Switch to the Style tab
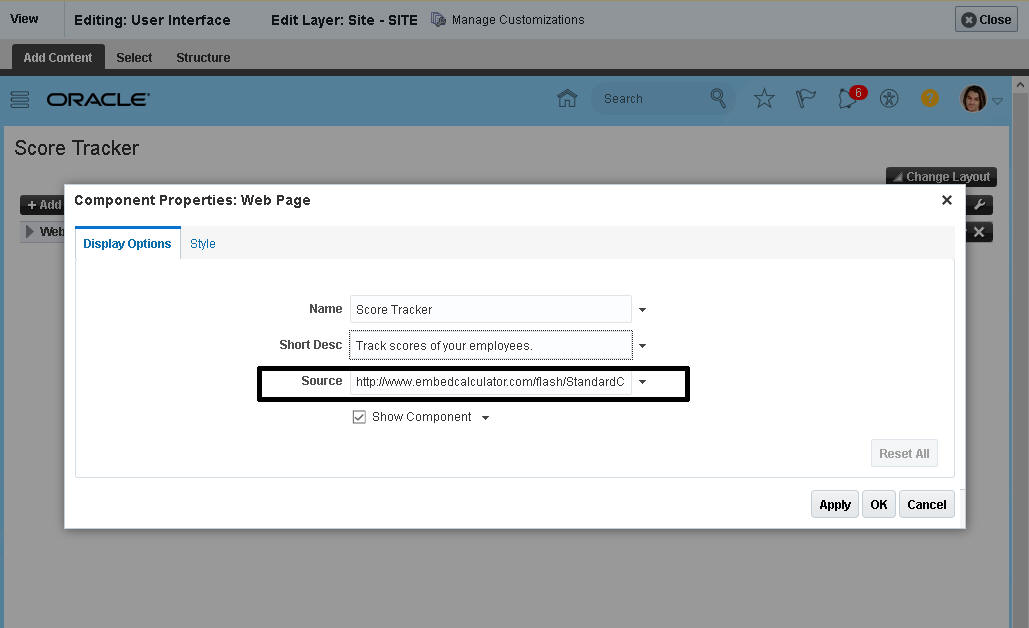Screen dimensions: 1029x628 pos(202,243)
